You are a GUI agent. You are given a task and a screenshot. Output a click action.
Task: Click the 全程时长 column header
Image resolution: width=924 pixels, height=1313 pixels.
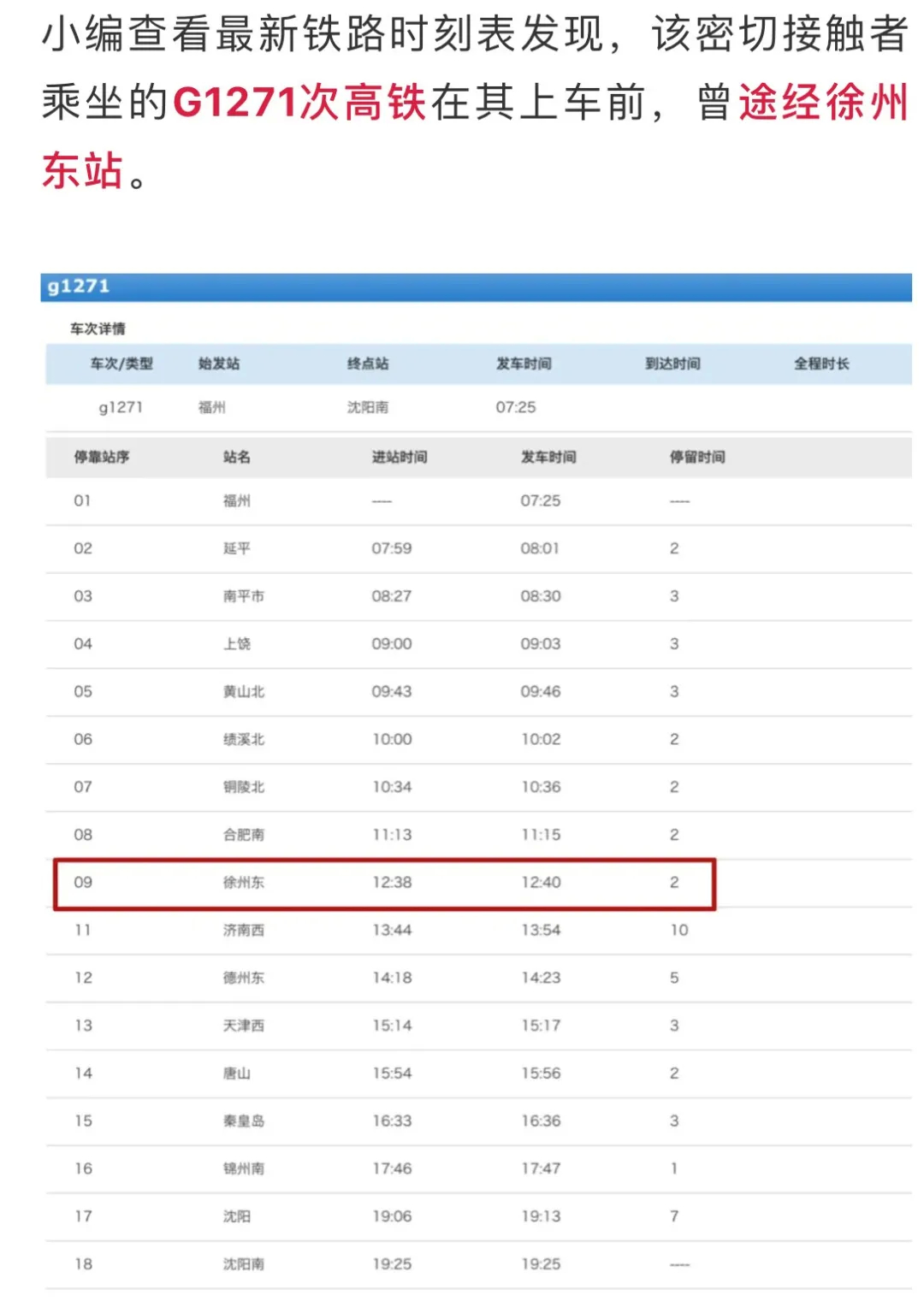(x=821, y=364)
